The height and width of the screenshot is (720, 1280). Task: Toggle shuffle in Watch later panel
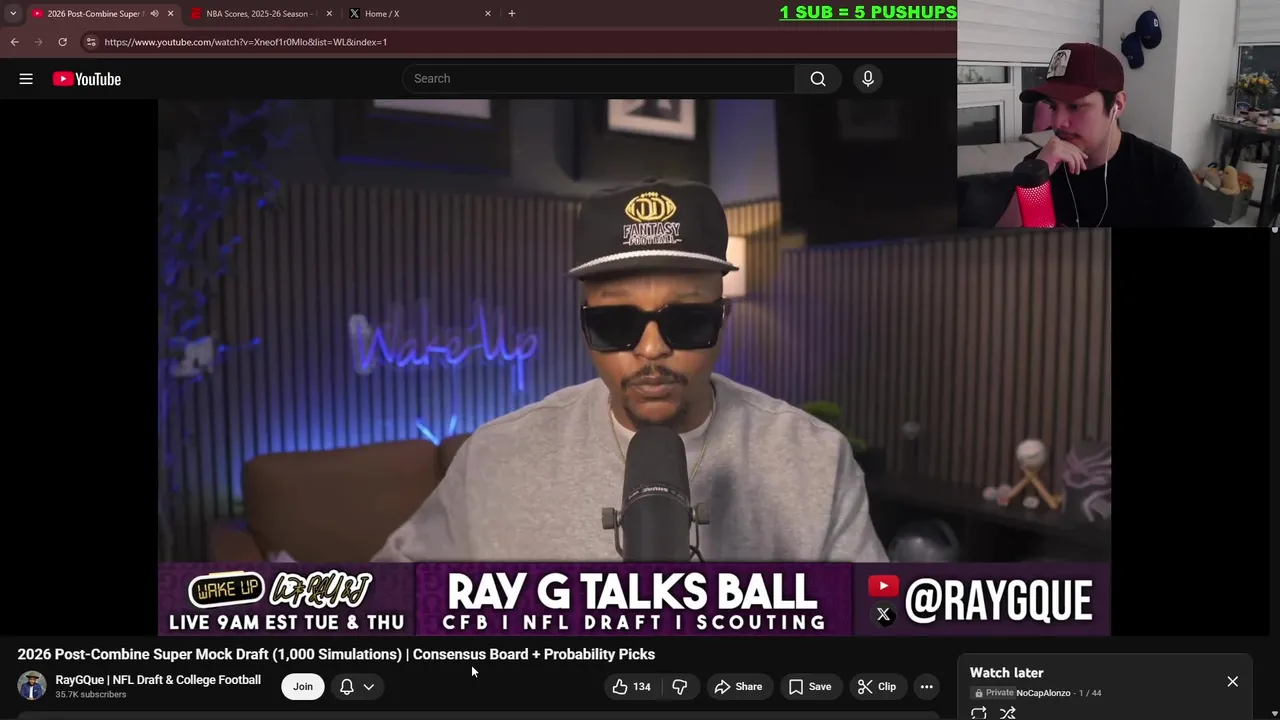pyautogui.click(x=1008, y=713)
